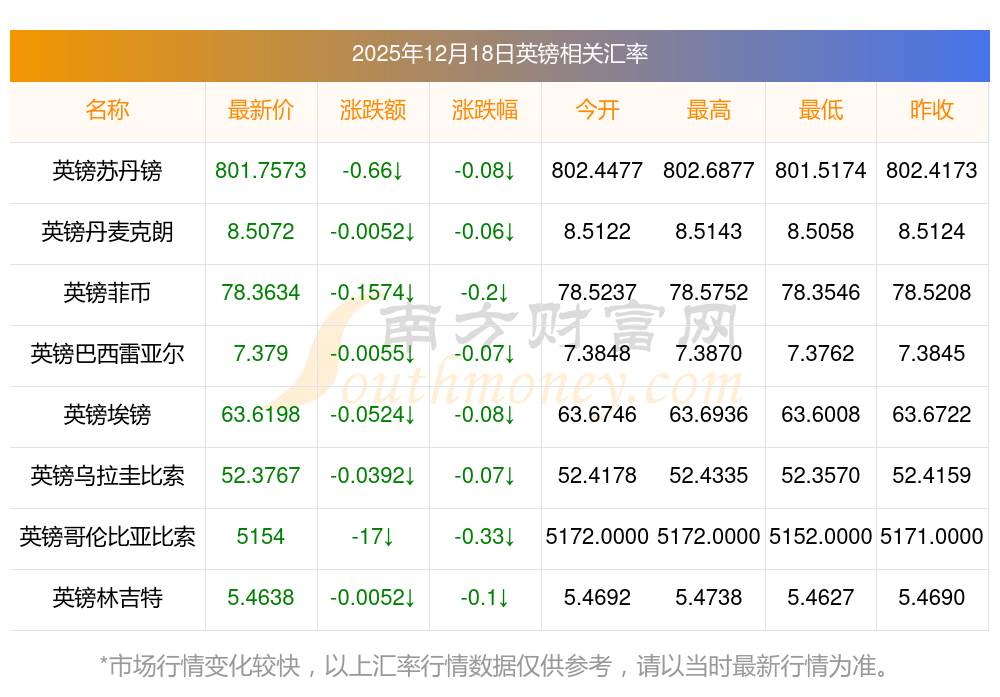Click previous close 5171.0000

click(932, 536)
